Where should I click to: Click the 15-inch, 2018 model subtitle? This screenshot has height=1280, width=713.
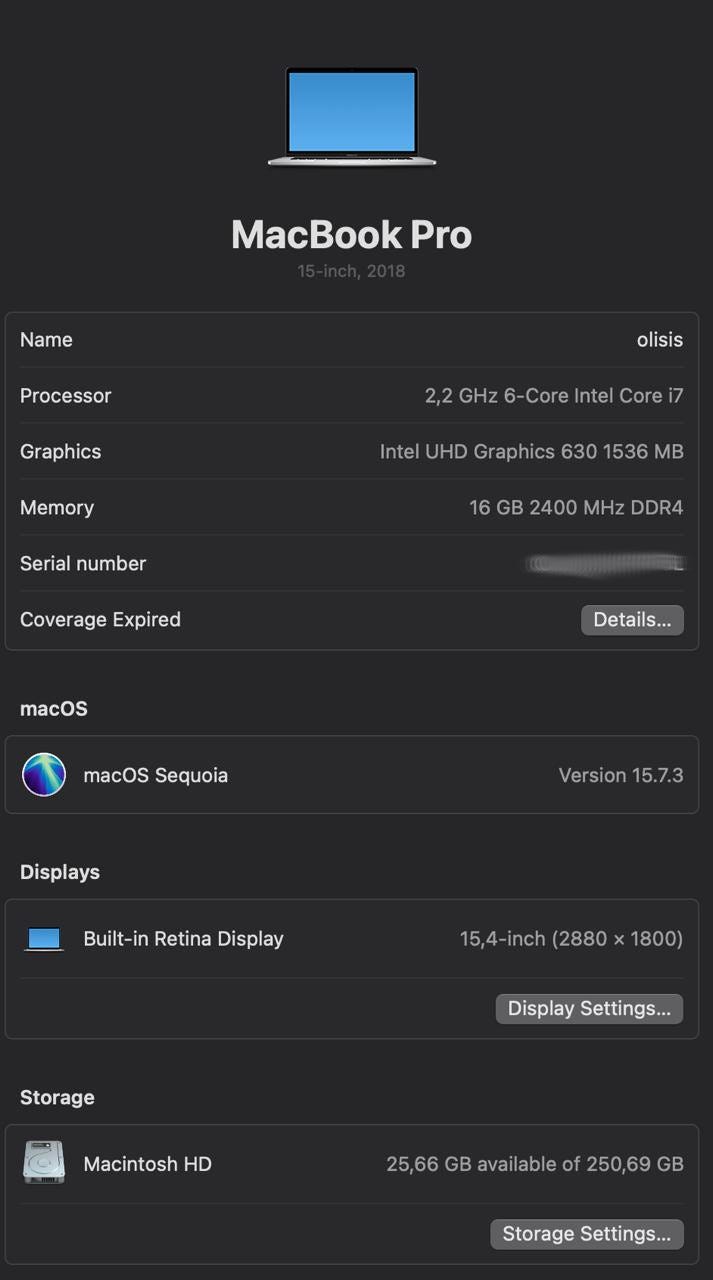[x=351, y=271]
